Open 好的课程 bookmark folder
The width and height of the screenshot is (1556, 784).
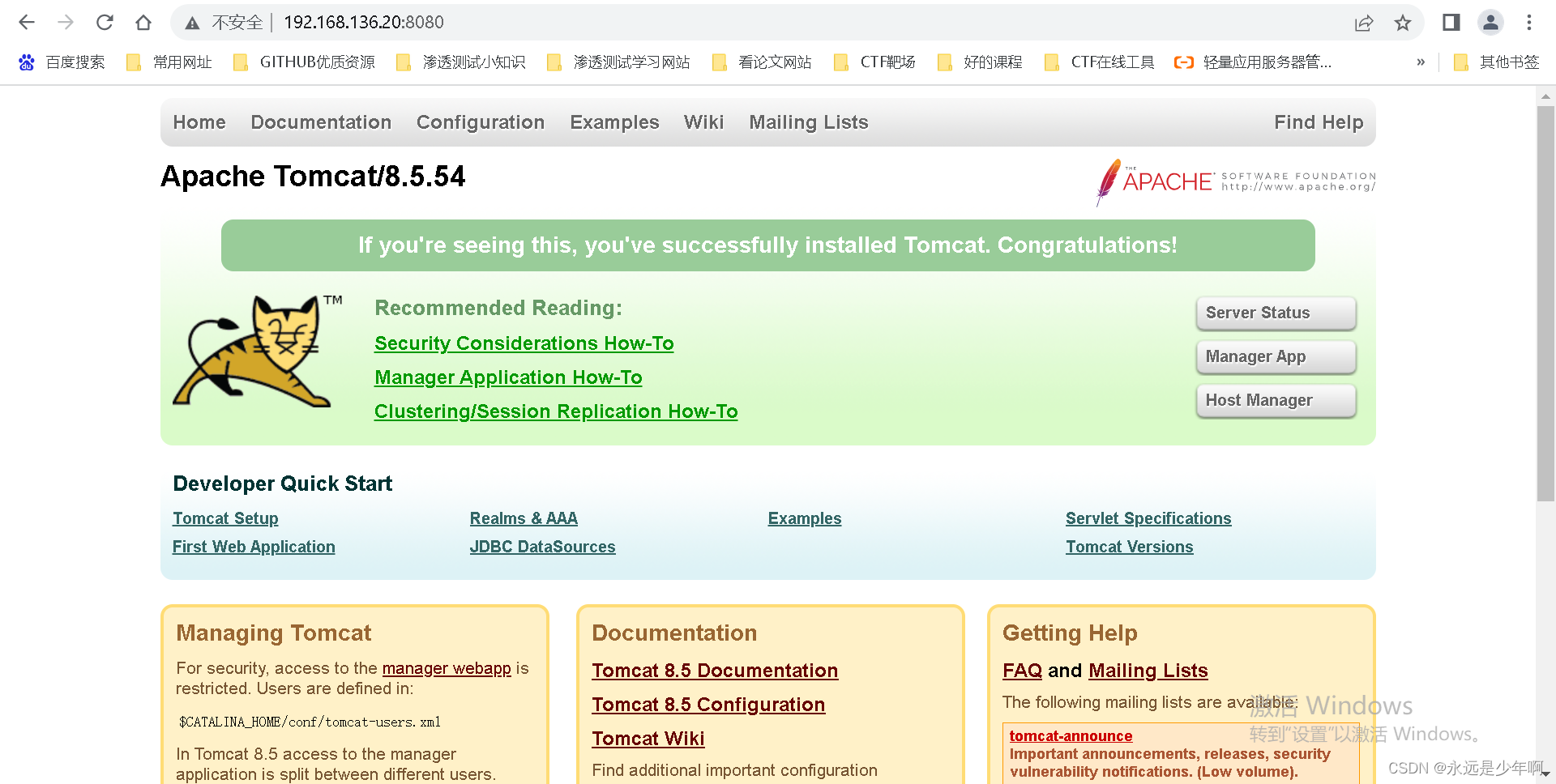pos(980,62)
